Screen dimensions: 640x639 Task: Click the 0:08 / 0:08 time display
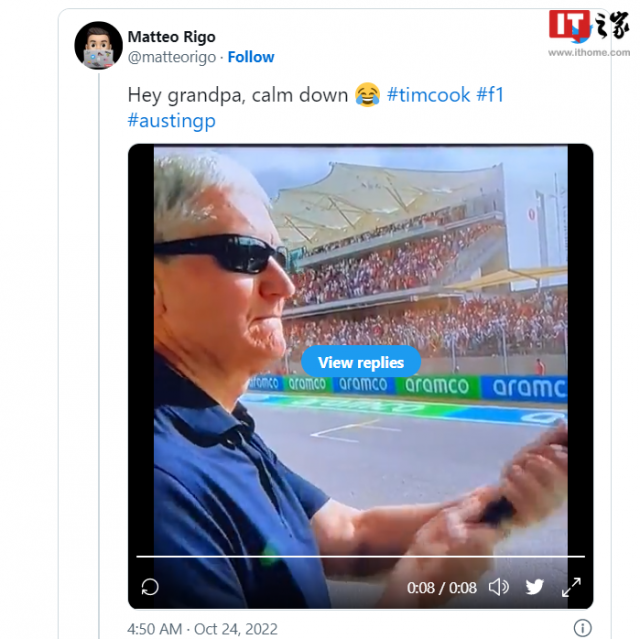(442, 588)
